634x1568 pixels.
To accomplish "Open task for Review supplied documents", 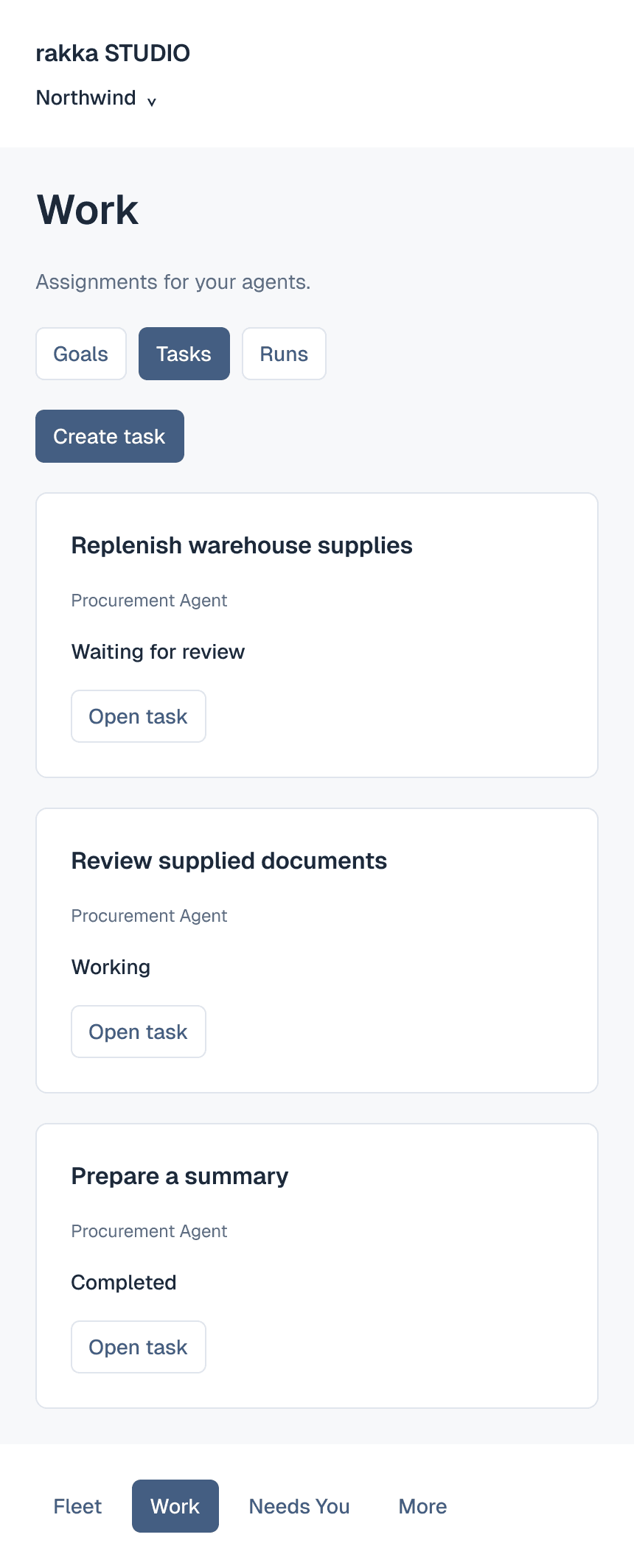I will [139, 1032].
